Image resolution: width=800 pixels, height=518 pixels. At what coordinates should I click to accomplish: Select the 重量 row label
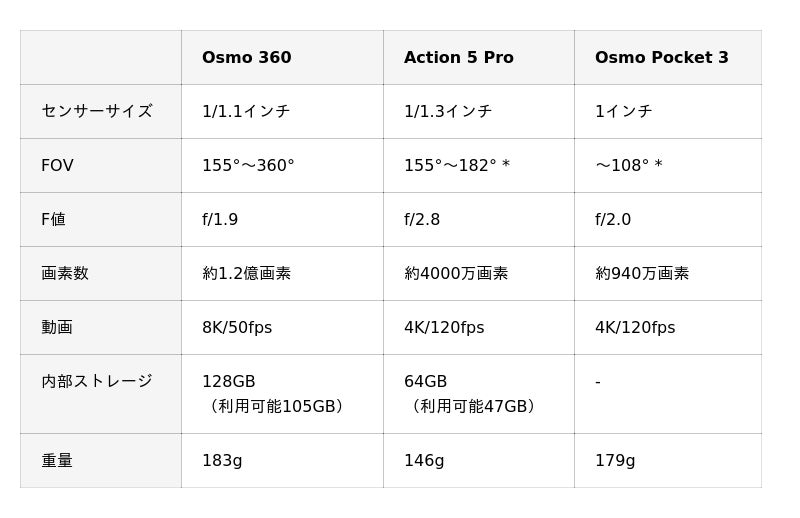coord(57,461)
